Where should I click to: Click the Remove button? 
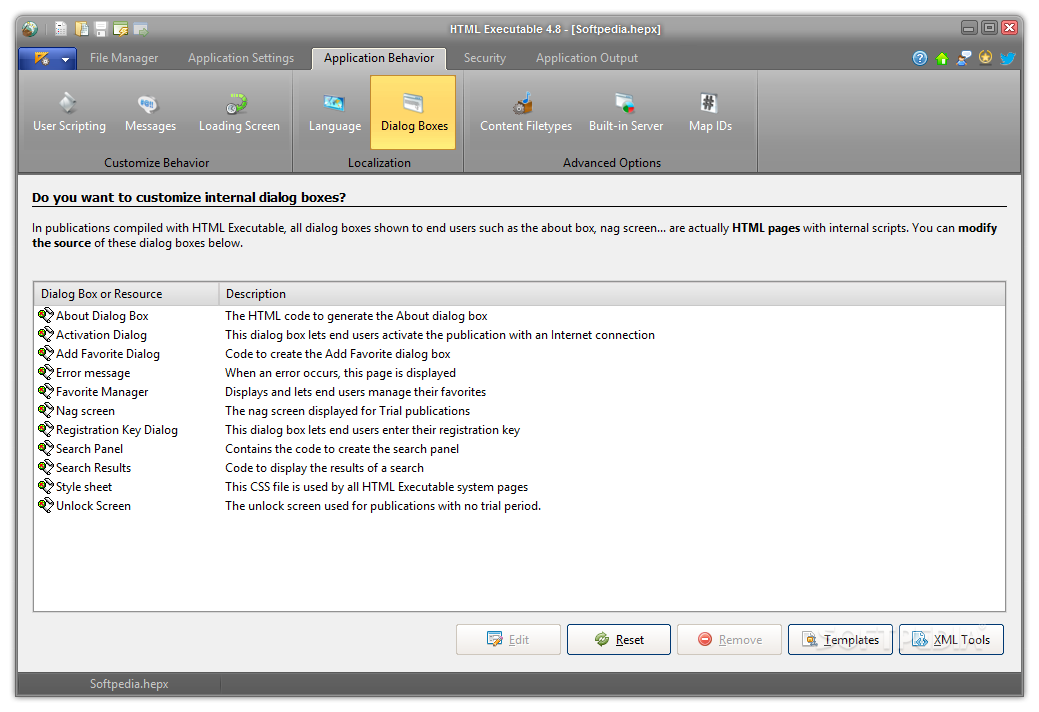(x=730, y=639)
